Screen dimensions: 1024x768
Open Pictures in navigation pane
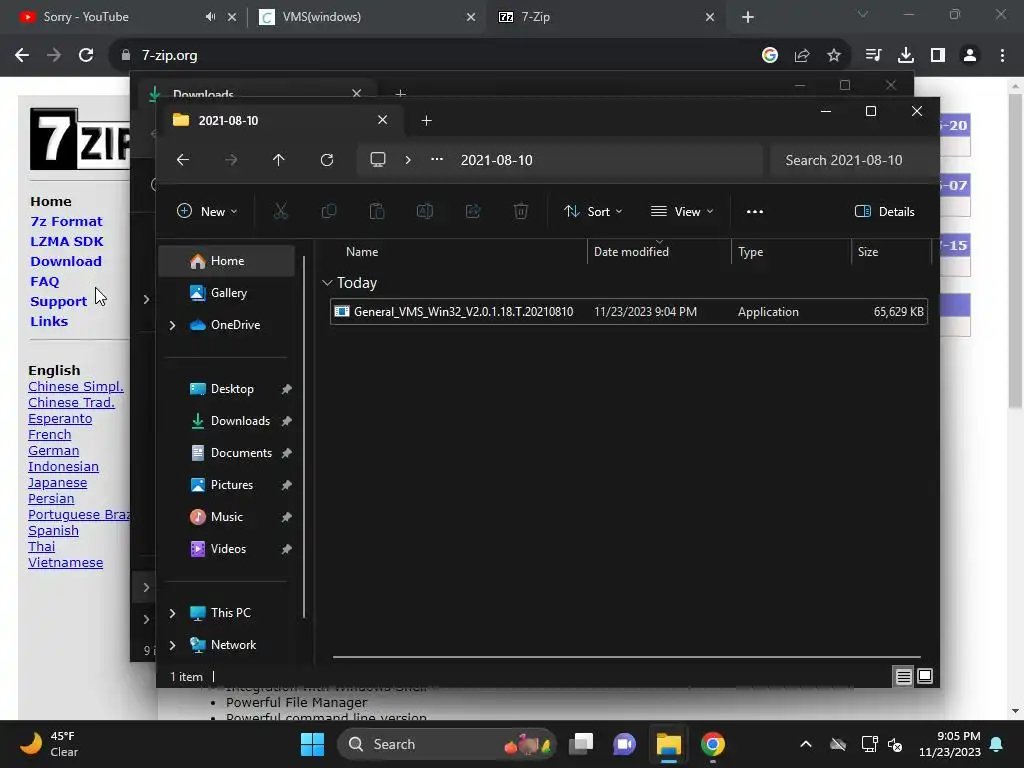tap(230, 485)
